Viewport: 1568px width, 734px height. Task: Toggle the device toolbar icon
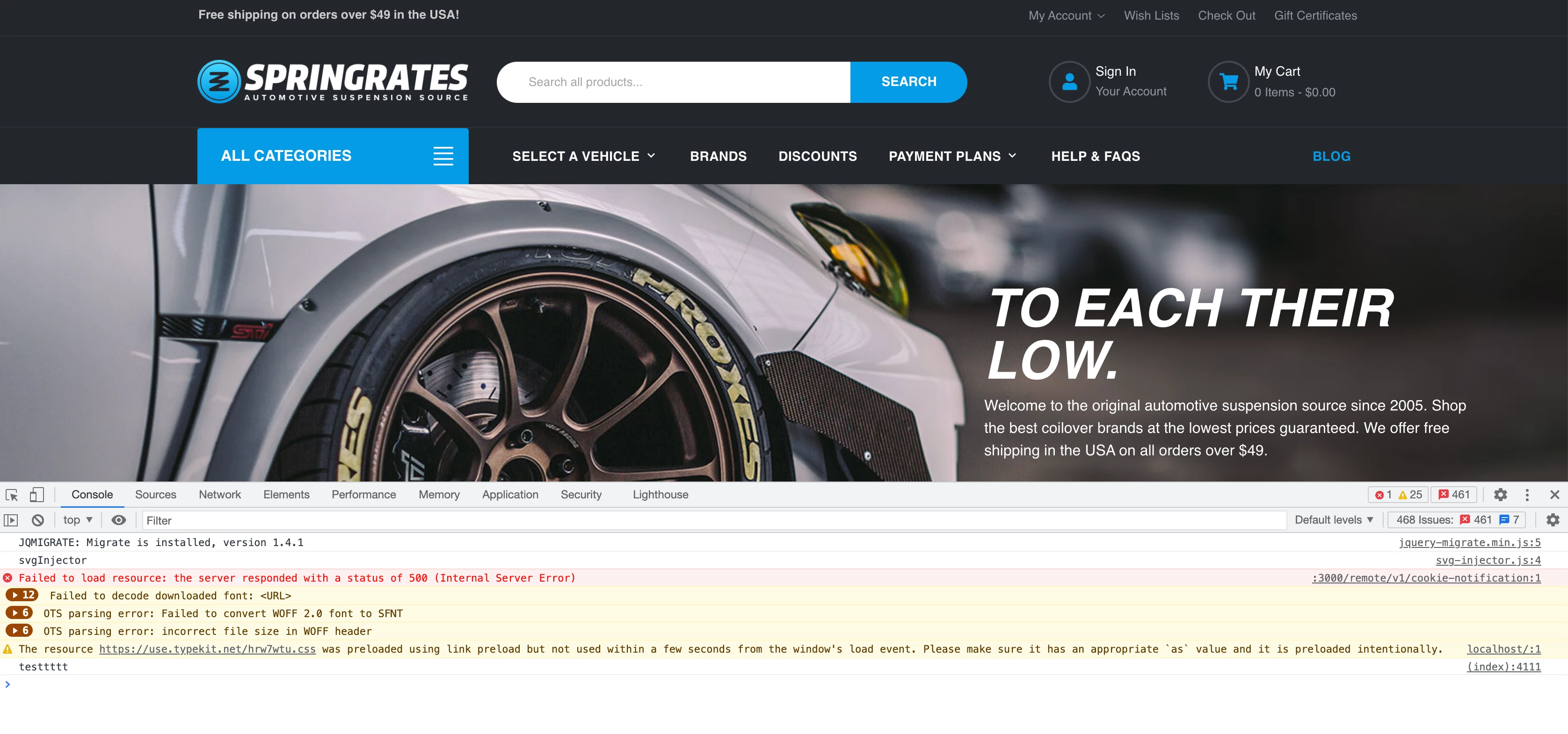coord(36,495)
